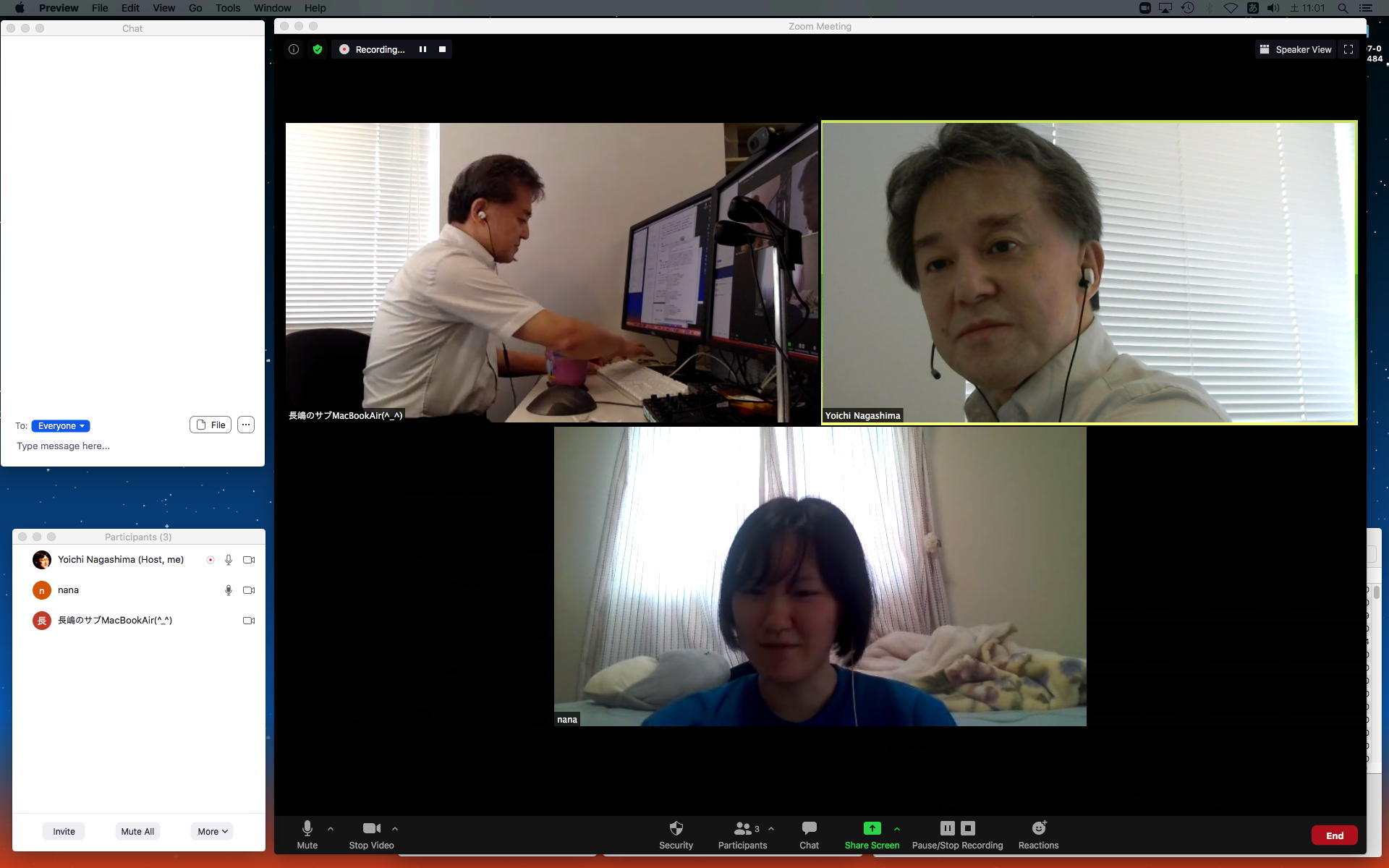The image size is (1389, 868).
Task: Open the Security shield icon
Action: 676,828
